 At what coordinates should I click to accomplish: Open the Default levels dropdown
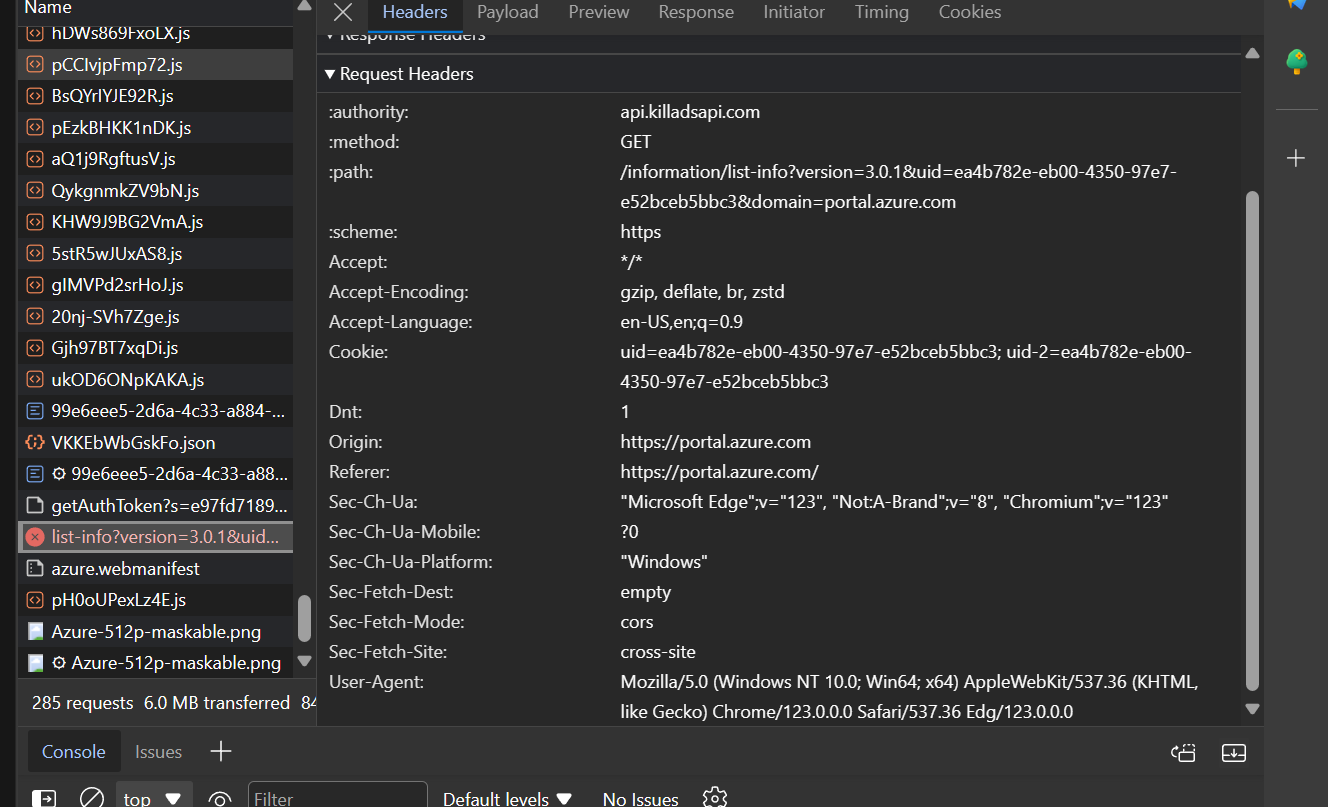click(507, 799)
